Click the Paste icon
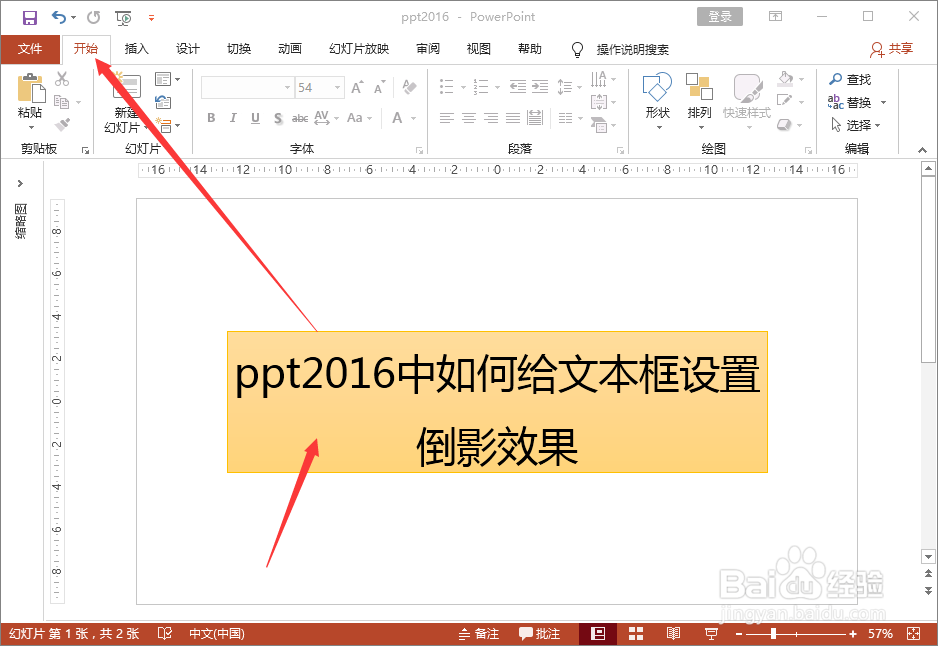This screenshot has height=646, width=938. (31, 89)
